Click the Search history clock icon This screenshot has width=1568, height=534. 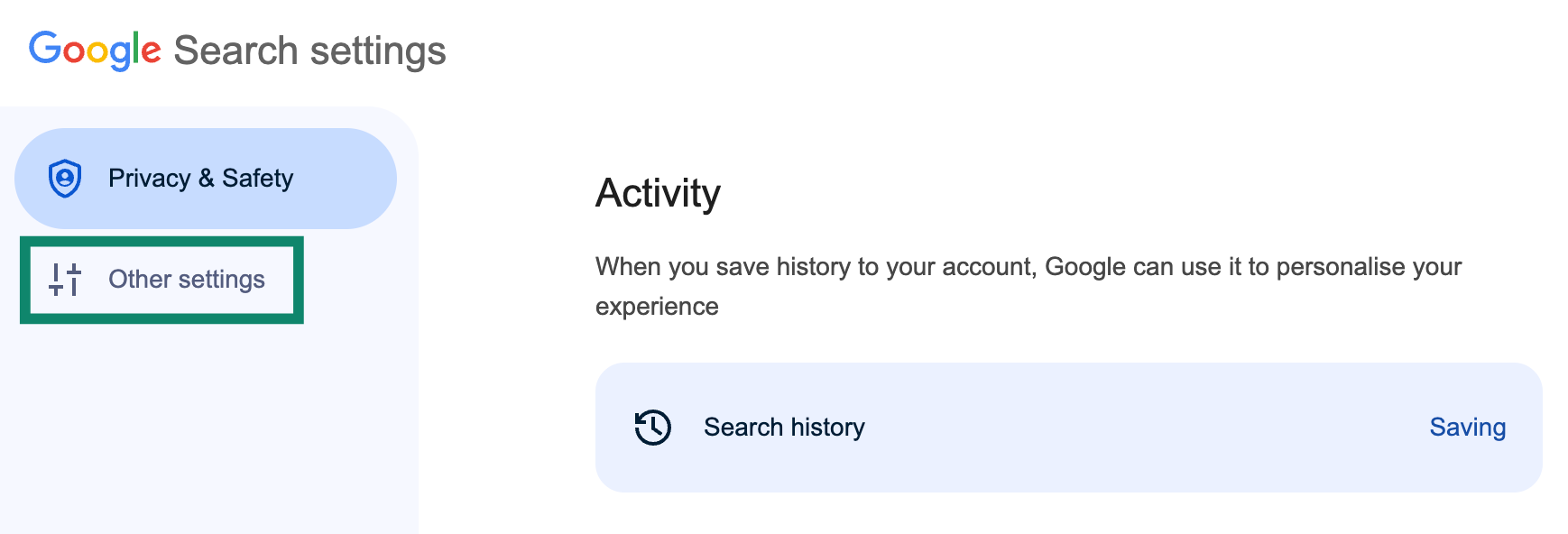point(652,428)
